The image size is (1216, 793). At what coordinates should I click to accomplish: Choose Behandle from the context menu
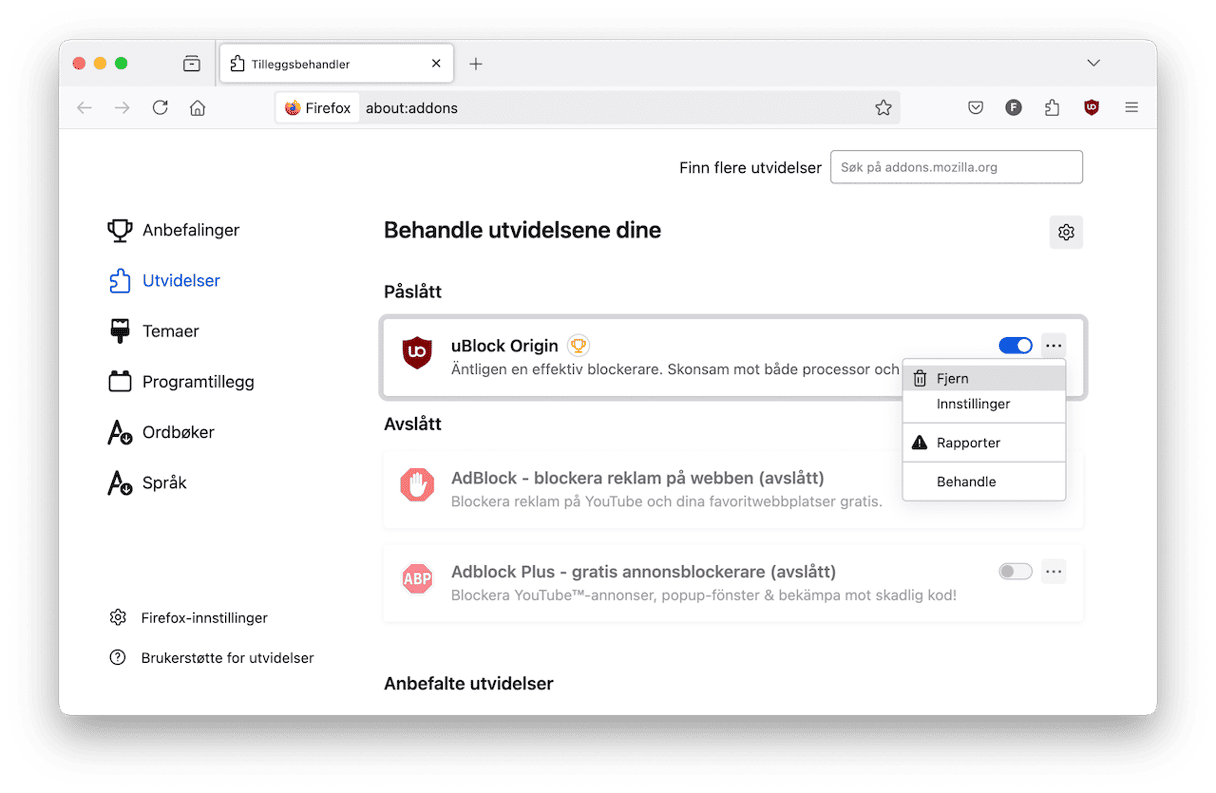click(984, 482)
